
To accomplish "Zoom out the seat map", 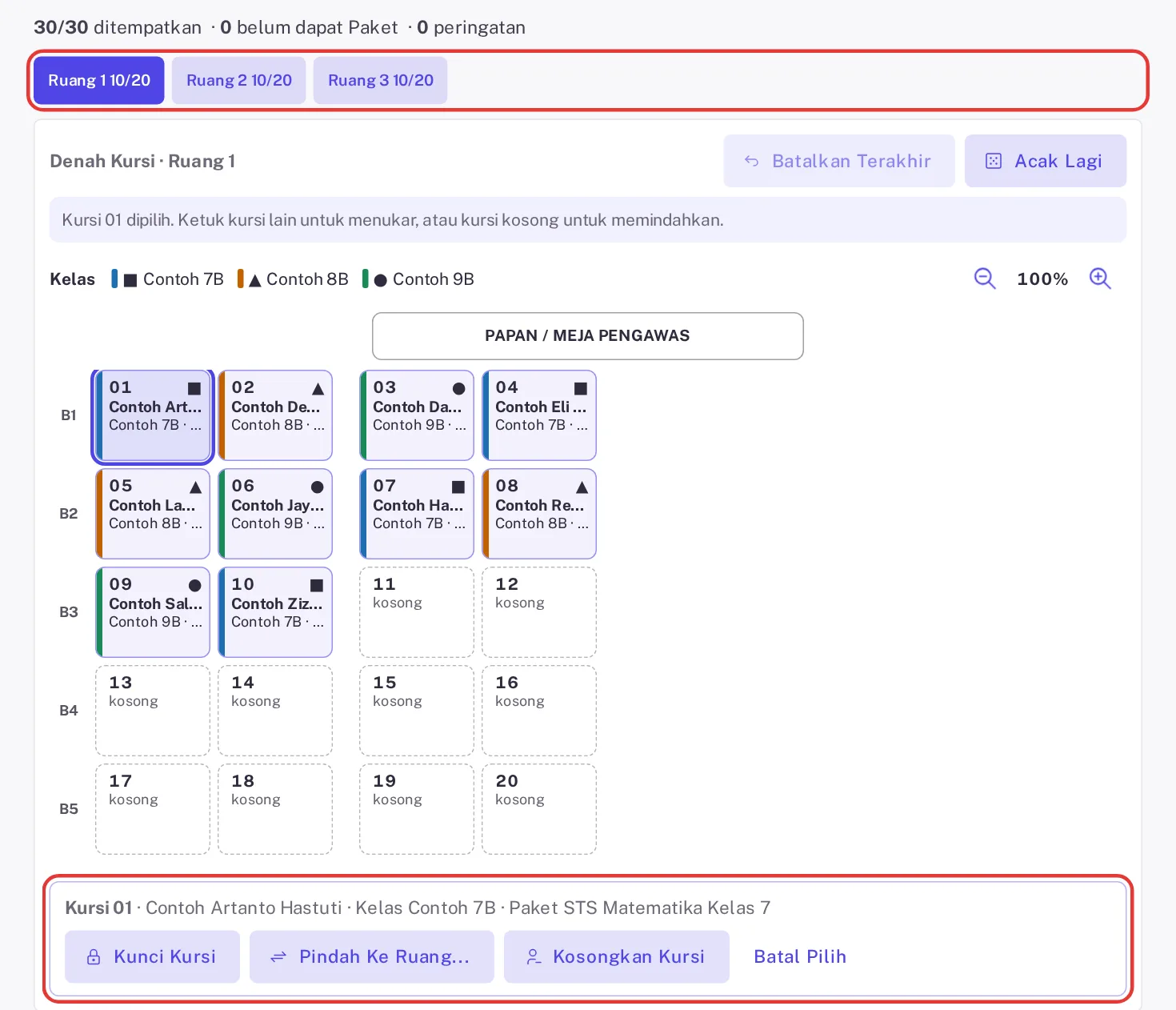I will coord(985,279).
